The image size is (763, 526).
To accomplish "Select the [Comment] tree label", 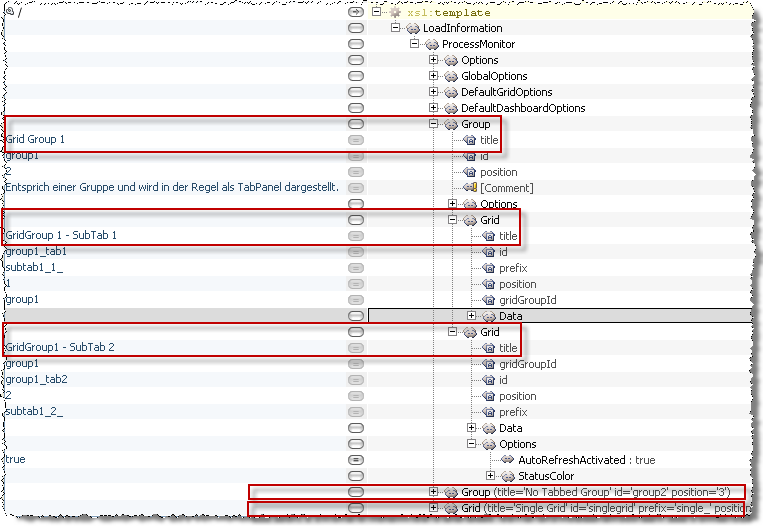I will coord(507,188).
